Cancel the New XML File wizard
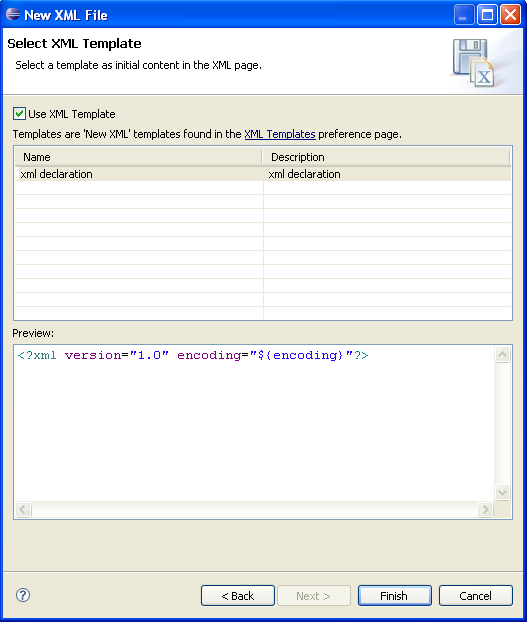This screenshot has width=527, height=622. (475, 595)
